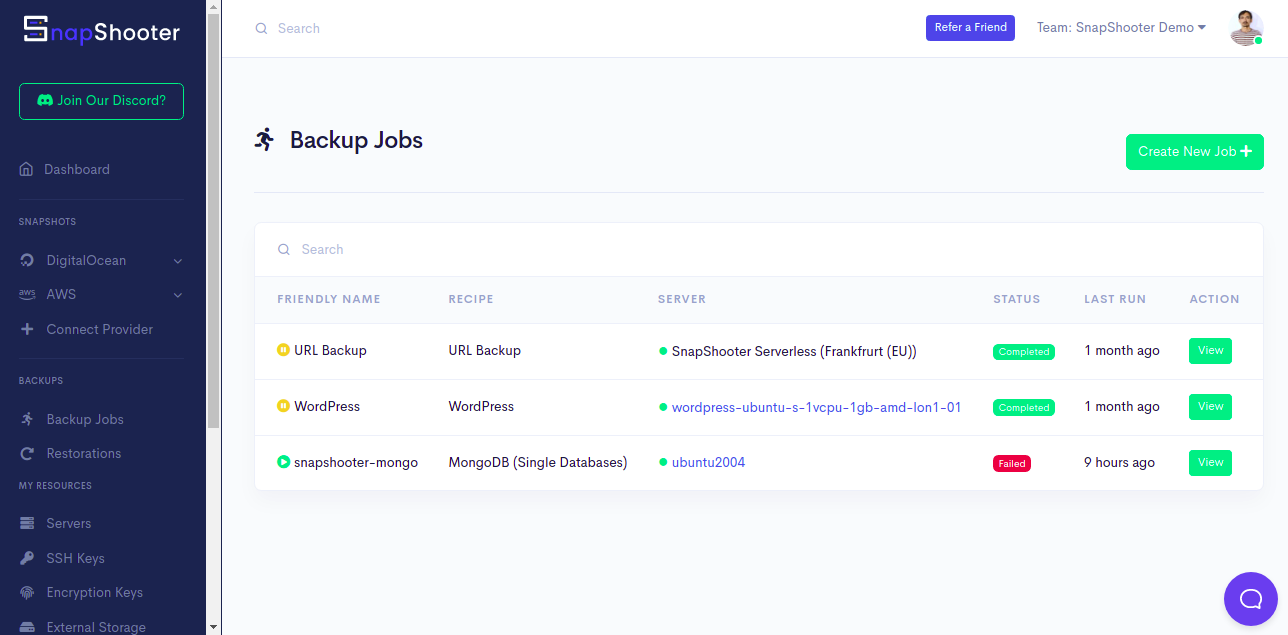Click the Discord icon in the join button
The height and width of the screenshot is (635, 1288).
[x=45, y=101]
